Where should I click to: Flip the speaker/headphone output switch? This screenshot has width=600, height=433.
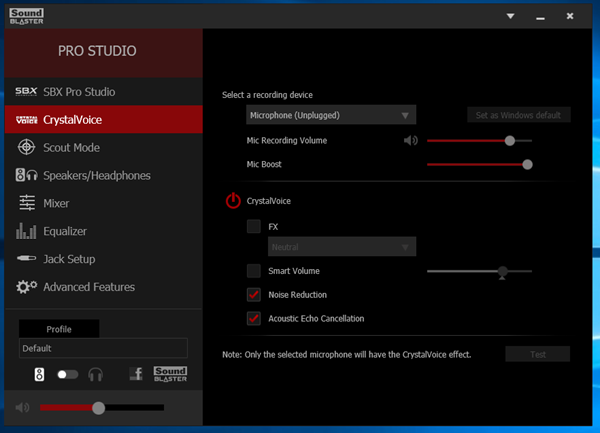point(67,374)
